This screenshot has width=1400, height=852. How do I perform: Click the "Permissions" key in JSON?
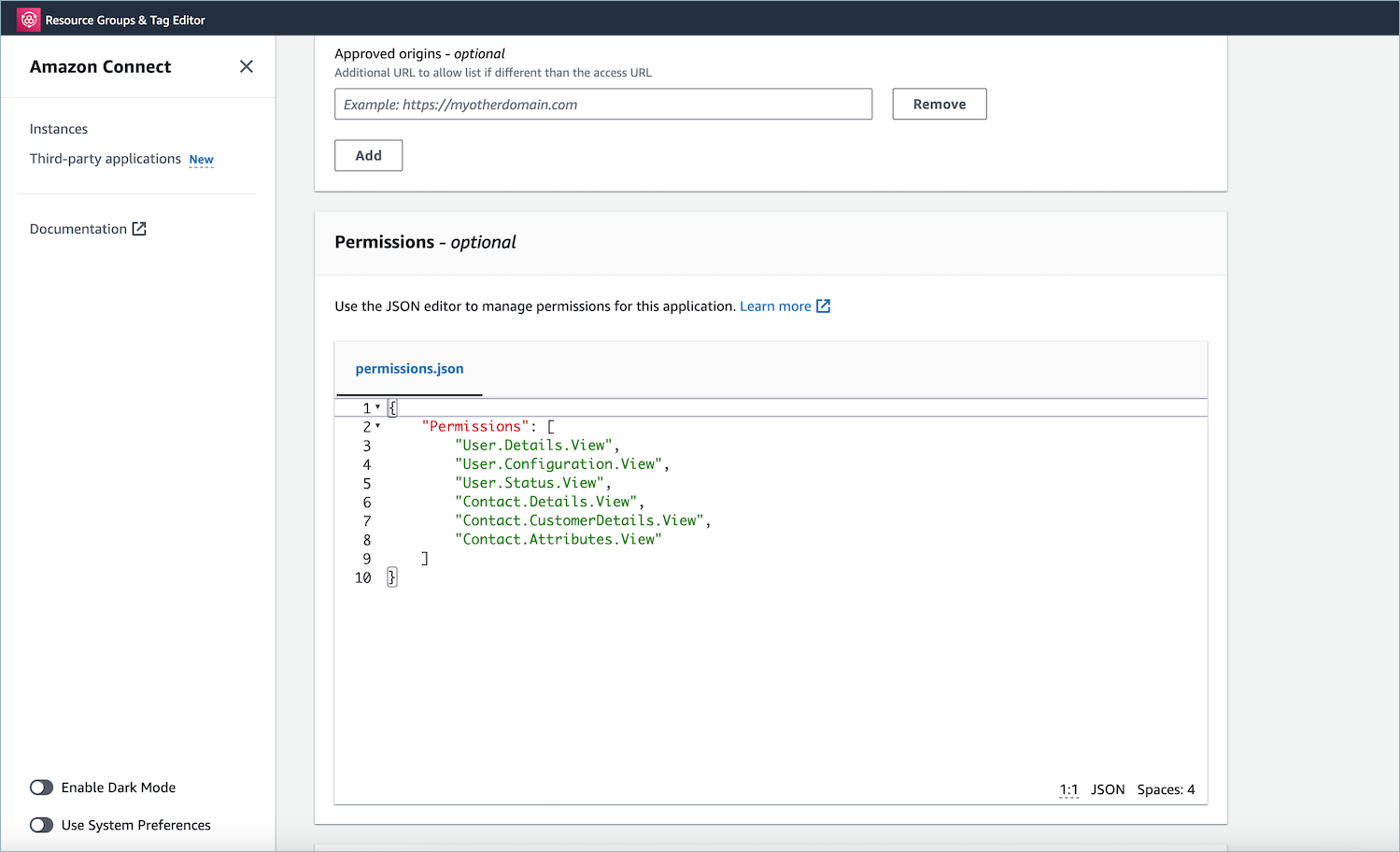coord(475,426)
